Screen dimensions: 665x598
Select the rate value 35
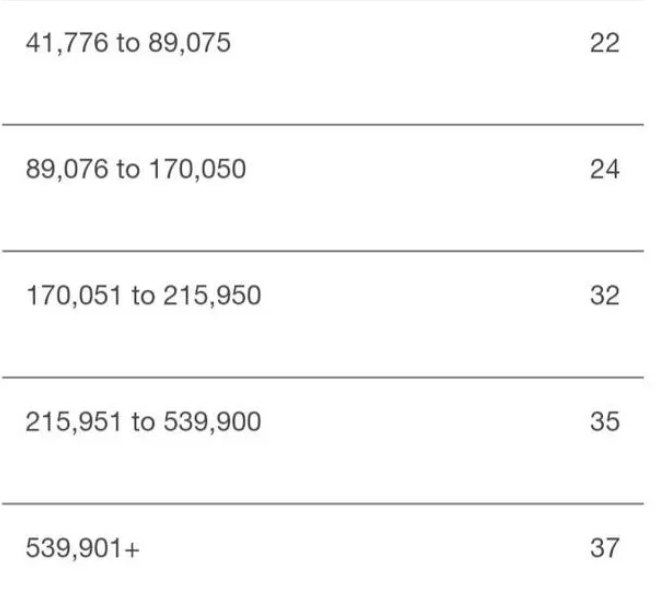pos(605,422)
